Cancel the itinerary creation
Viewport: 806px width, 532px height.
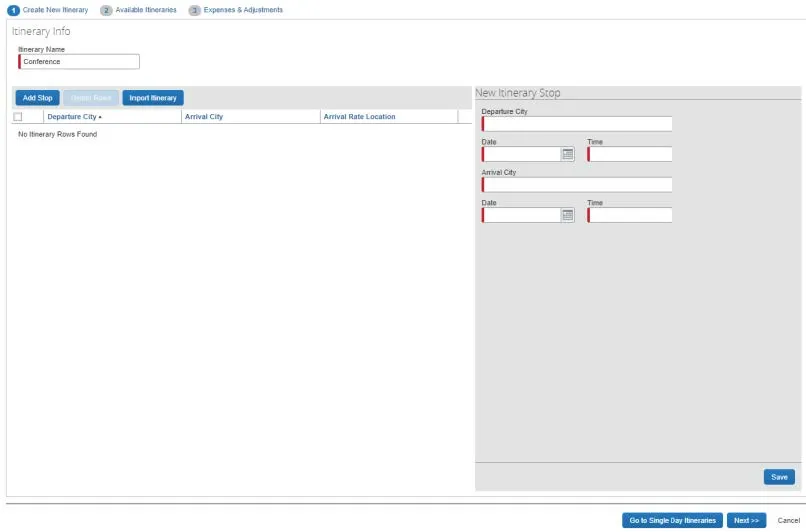789,520
